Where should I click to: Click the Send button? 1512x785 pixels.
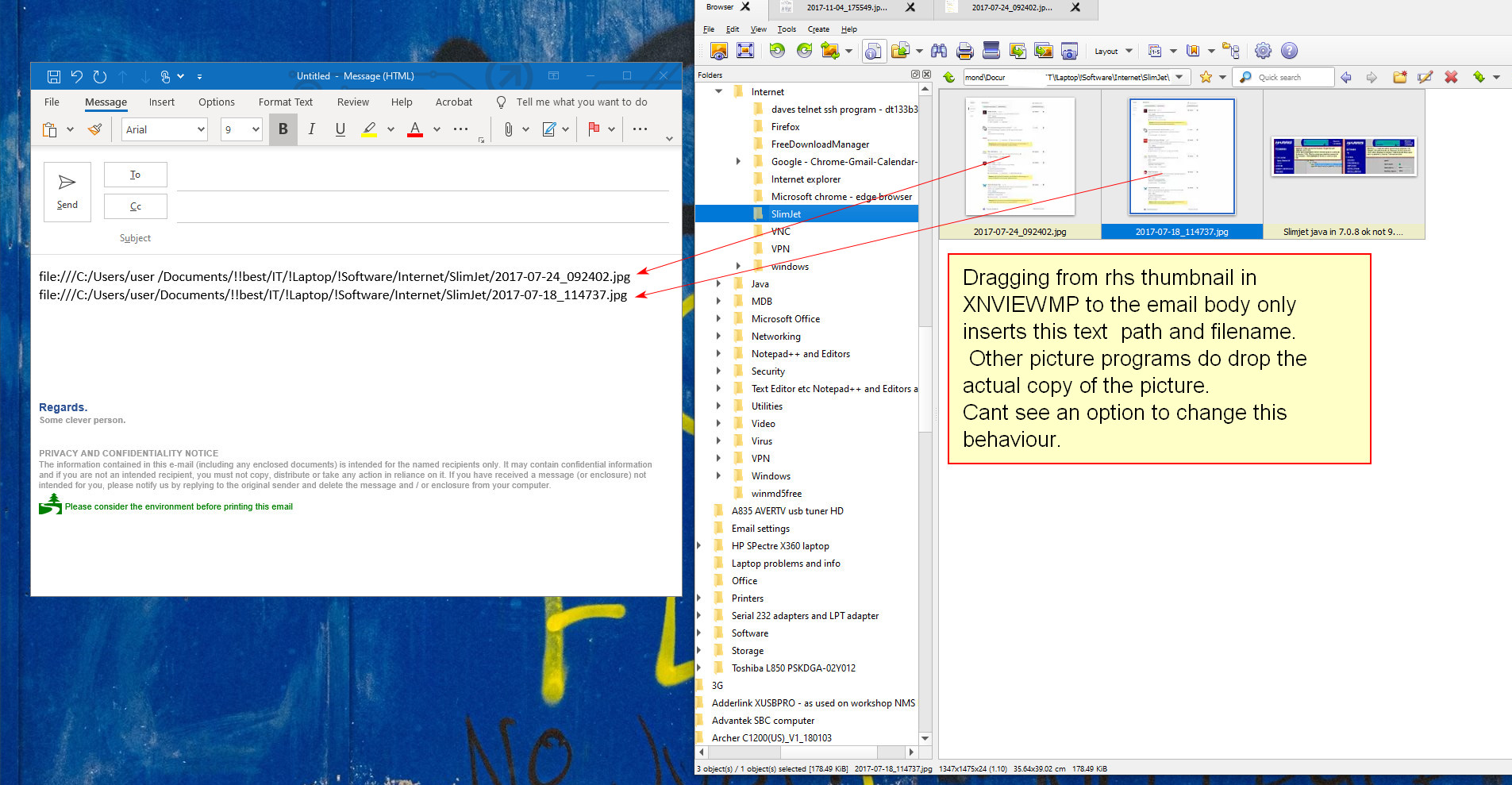(x=67, y=192)
